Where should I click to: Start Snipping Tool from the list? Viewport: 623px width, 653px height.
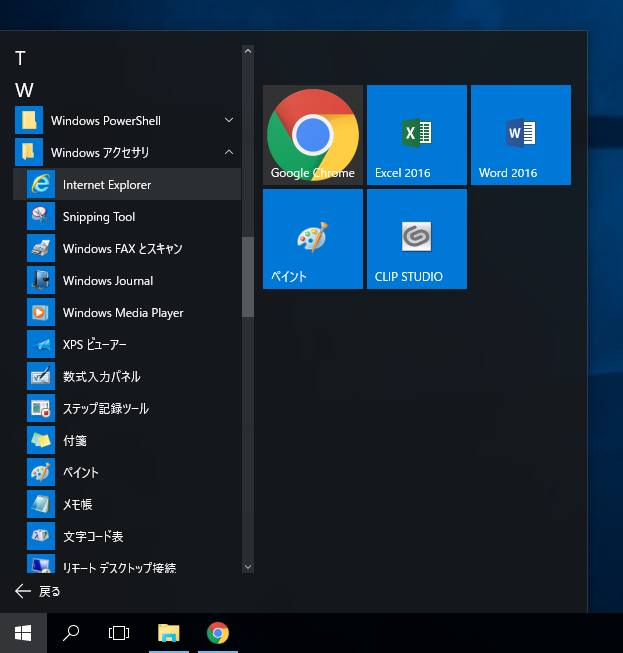pyautogui.click(x=99, y=217)
